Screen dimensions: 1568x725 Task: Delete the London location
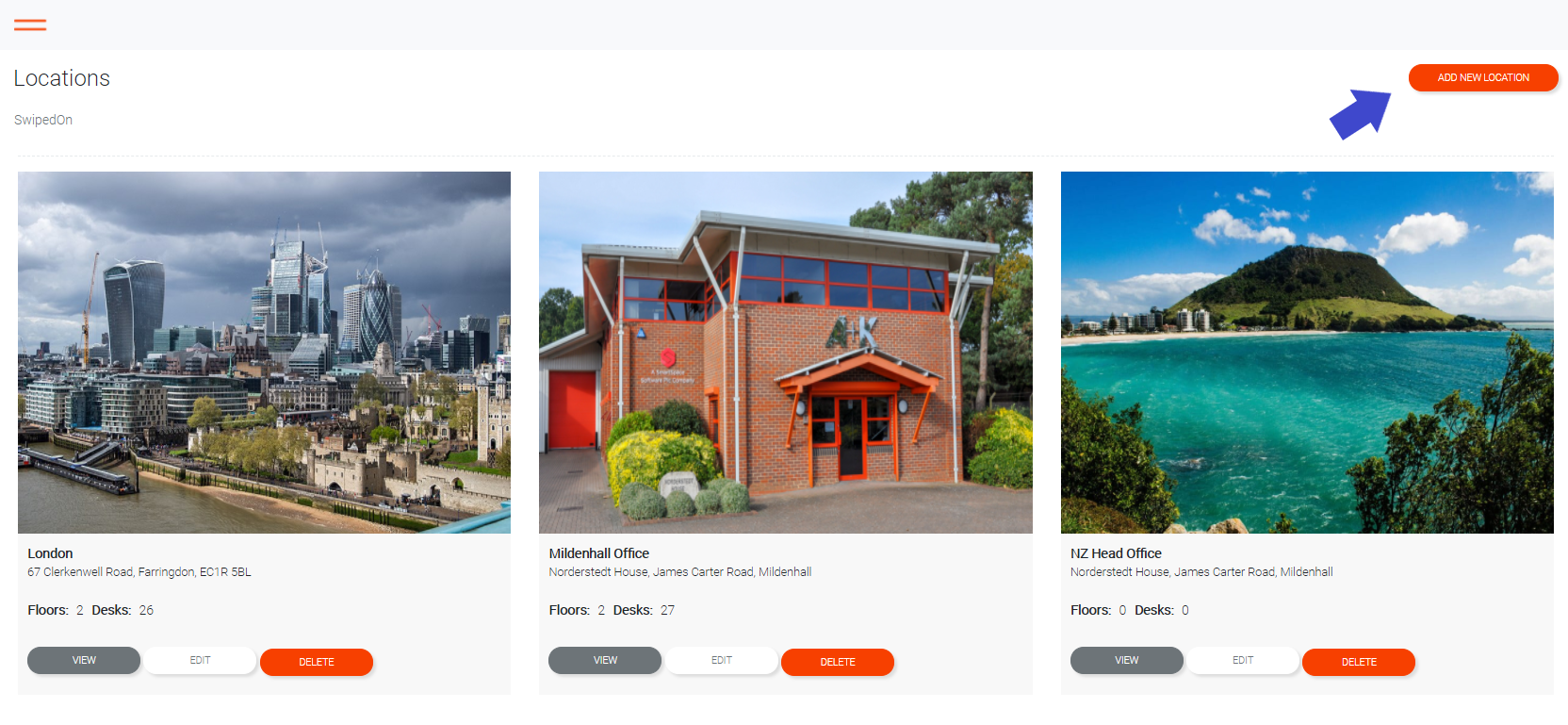pos(317,662)
